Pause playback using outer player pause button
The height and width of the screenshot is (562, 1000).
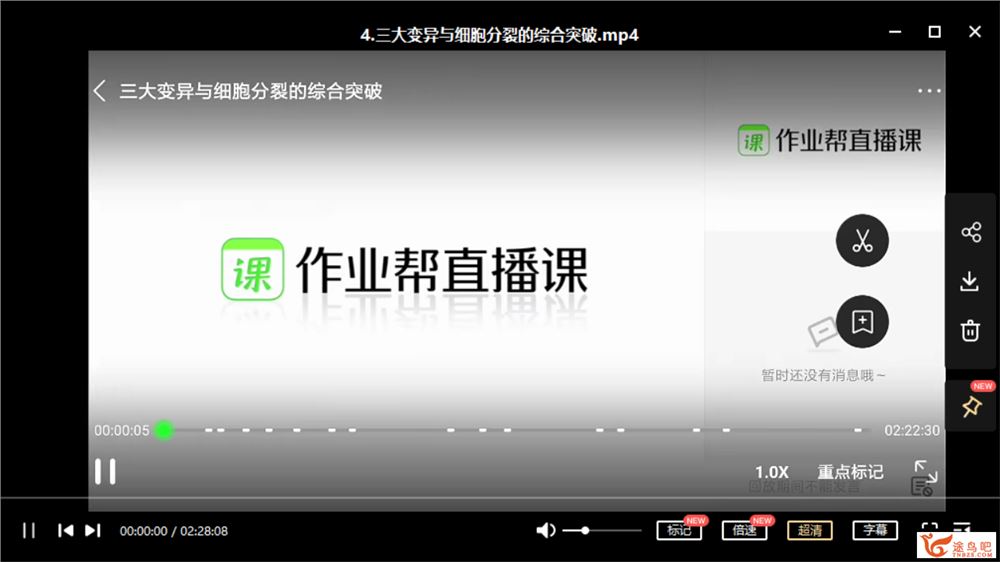[x=29, y=530]
